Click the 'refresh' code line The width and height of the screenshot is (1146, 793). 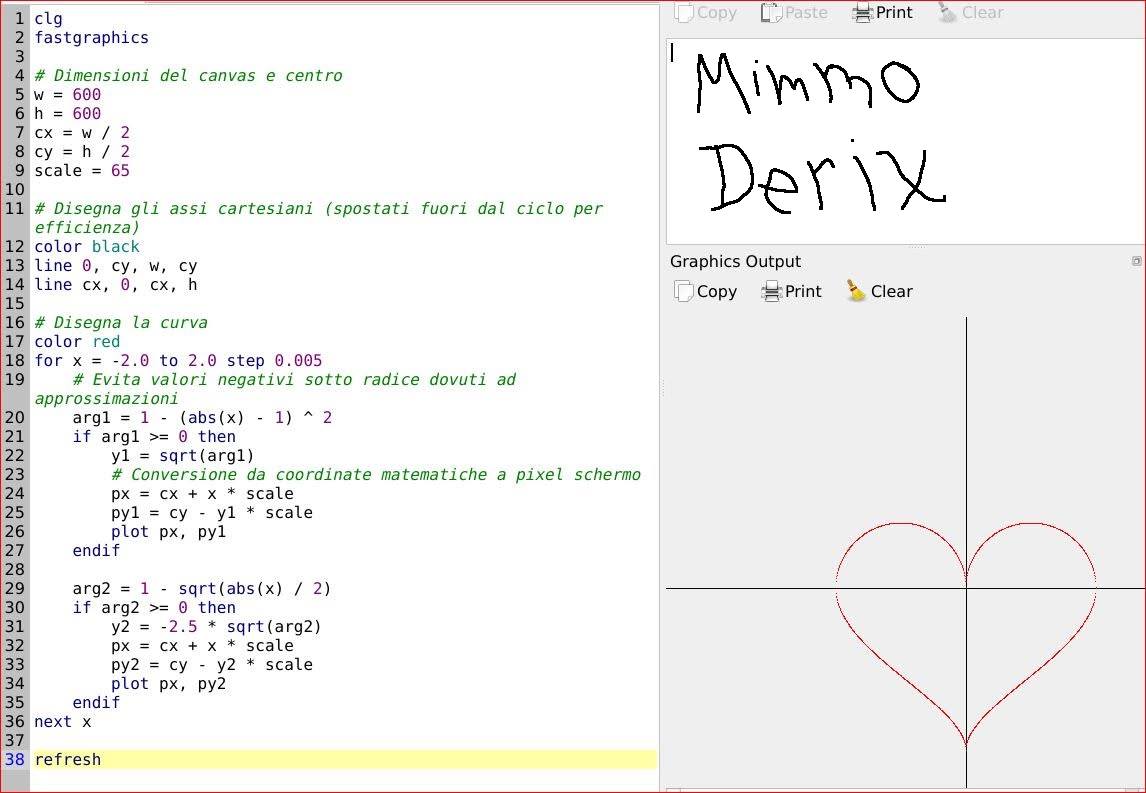(67, 759)
